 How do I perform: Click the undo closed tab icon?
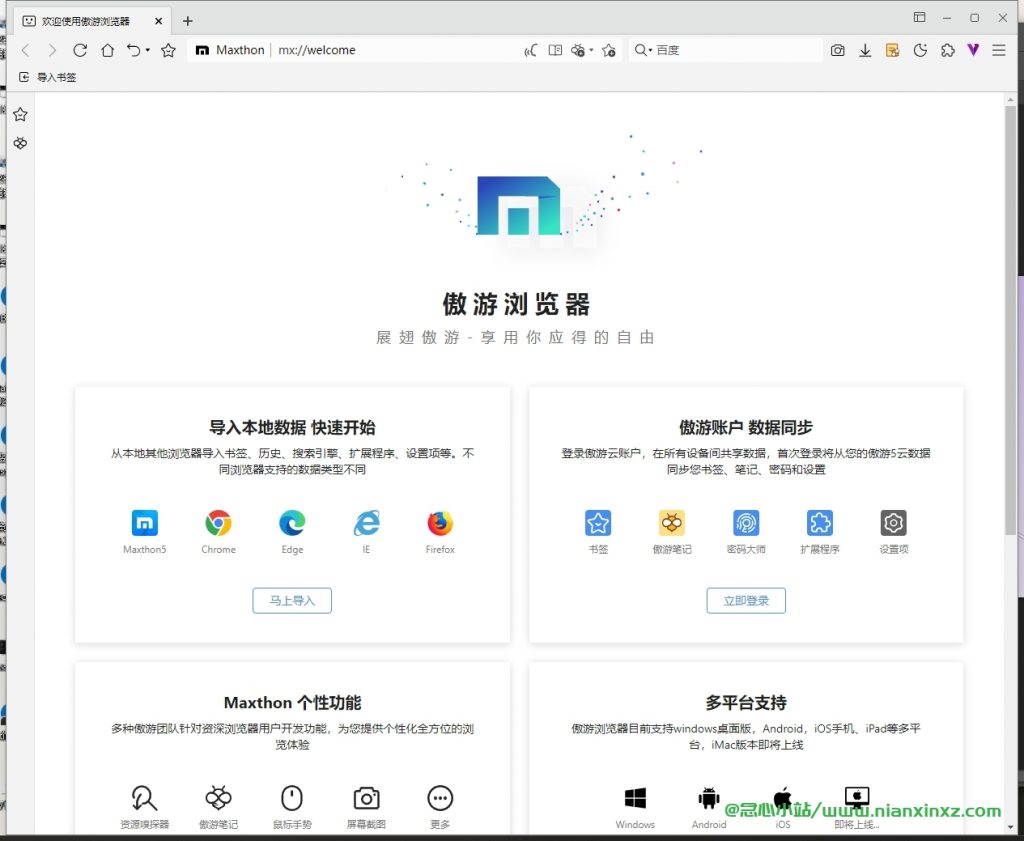point(133,50)
